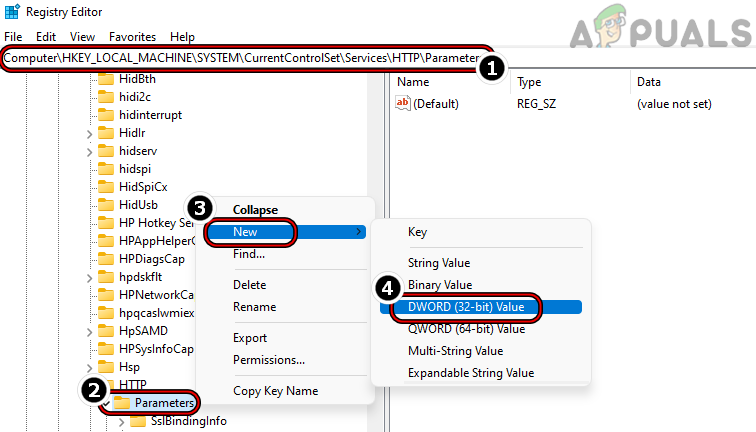The width and height of the screenshot is (756, 432).
Task: Select Permissions... from context menu
Action: tap(268, 360)
